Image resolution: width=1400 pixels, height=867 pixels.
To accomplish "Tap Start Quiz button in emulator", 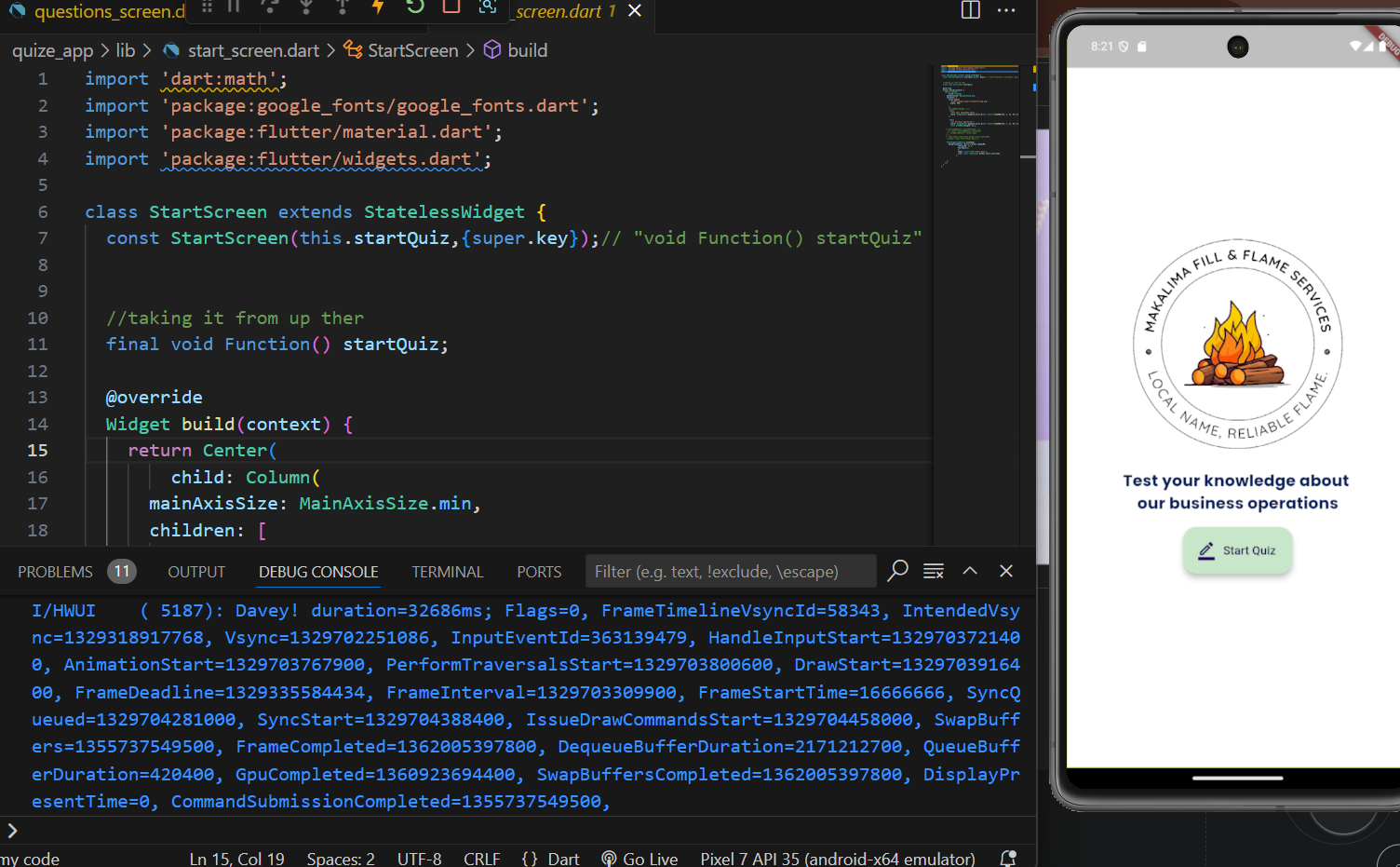I will tap(1237, 550).
